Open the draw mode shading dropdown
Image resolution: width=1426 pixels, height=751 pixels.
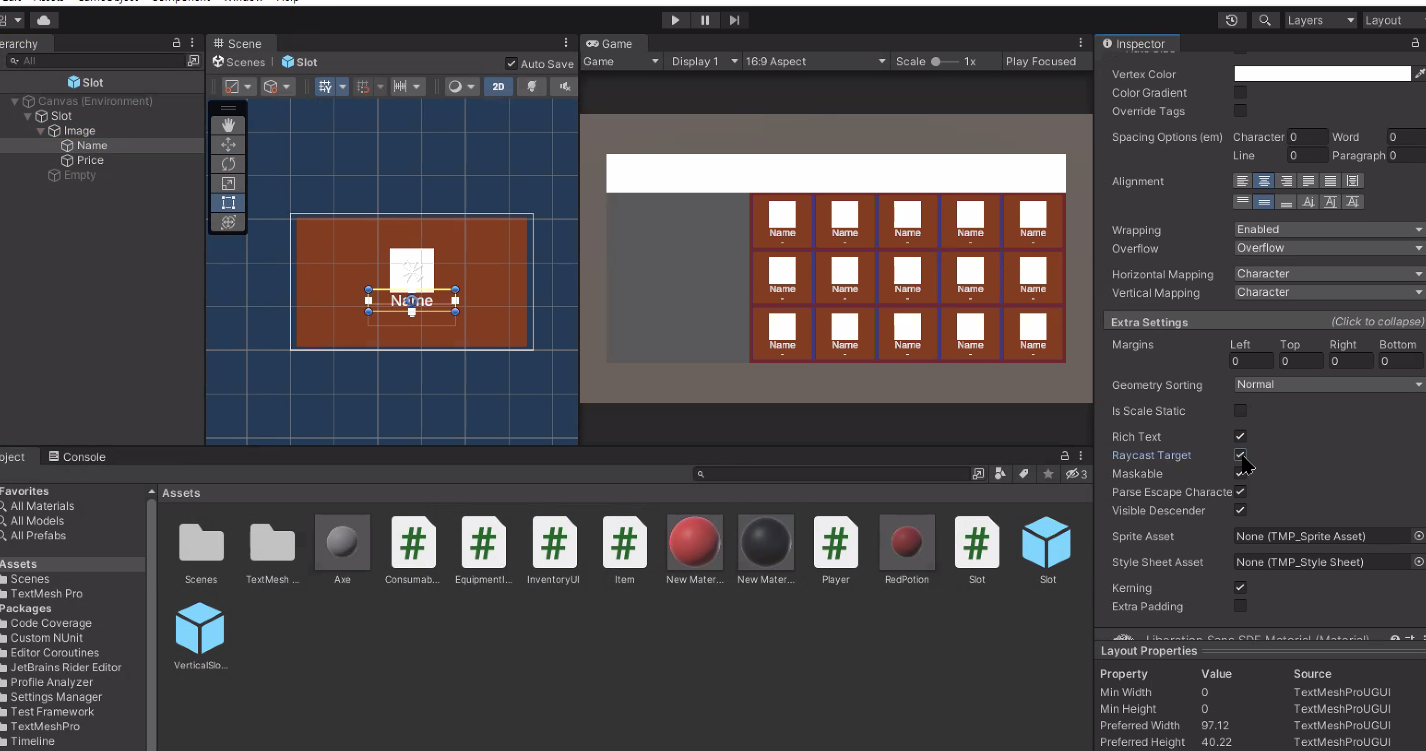point(461,87)
